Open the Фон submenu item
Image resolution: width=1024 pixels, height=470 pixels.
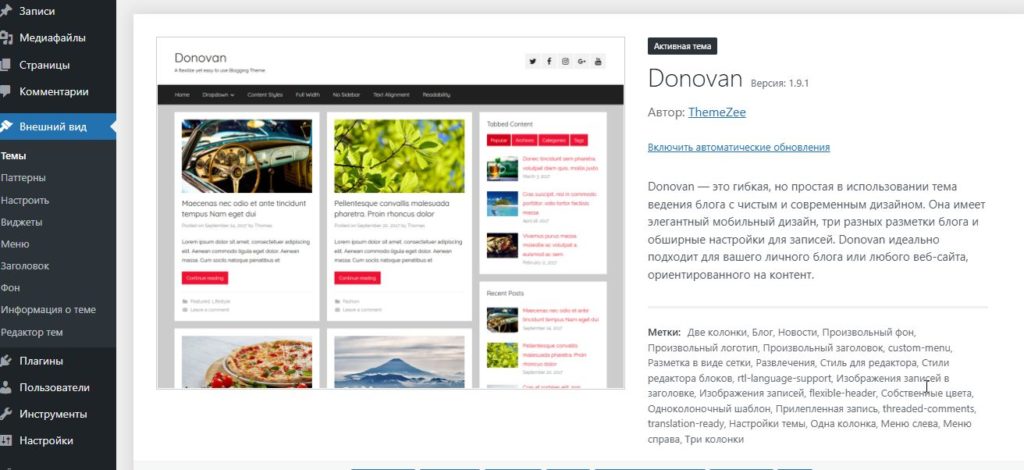coord(10,288)
